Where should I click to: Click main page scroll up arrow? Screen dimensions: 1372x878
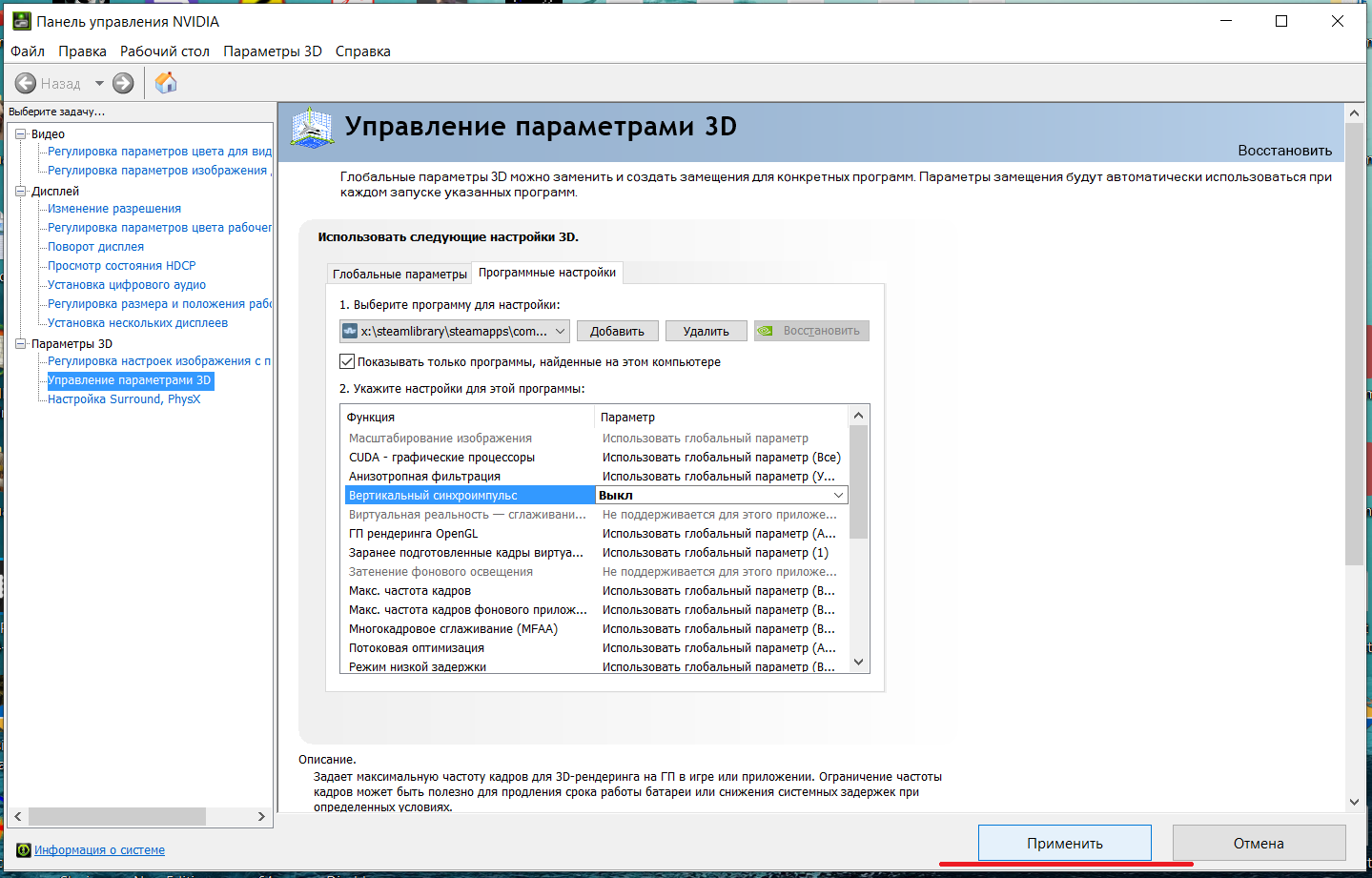(x=1354, y=112)
